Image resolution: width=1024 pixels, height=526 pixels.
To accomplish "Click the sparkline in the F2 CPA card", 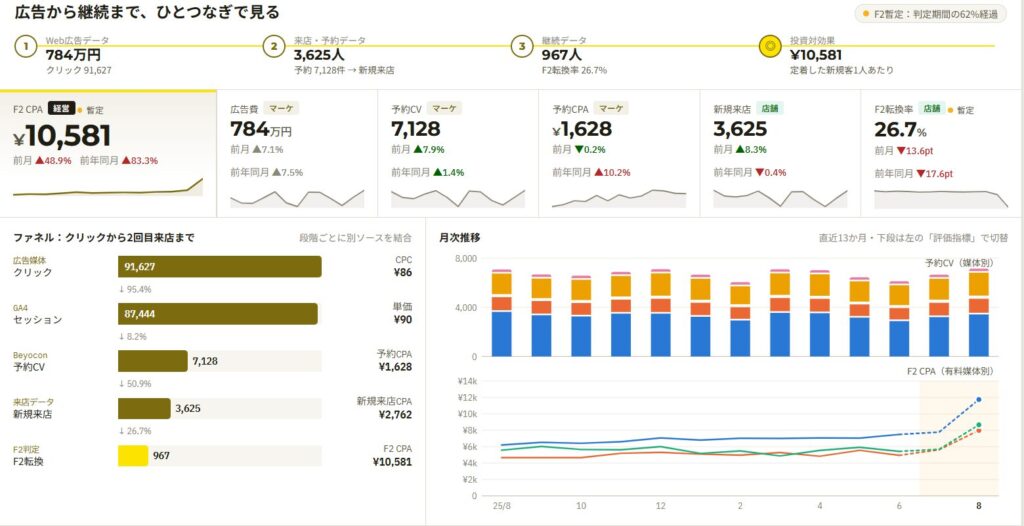I will (108, 187).
